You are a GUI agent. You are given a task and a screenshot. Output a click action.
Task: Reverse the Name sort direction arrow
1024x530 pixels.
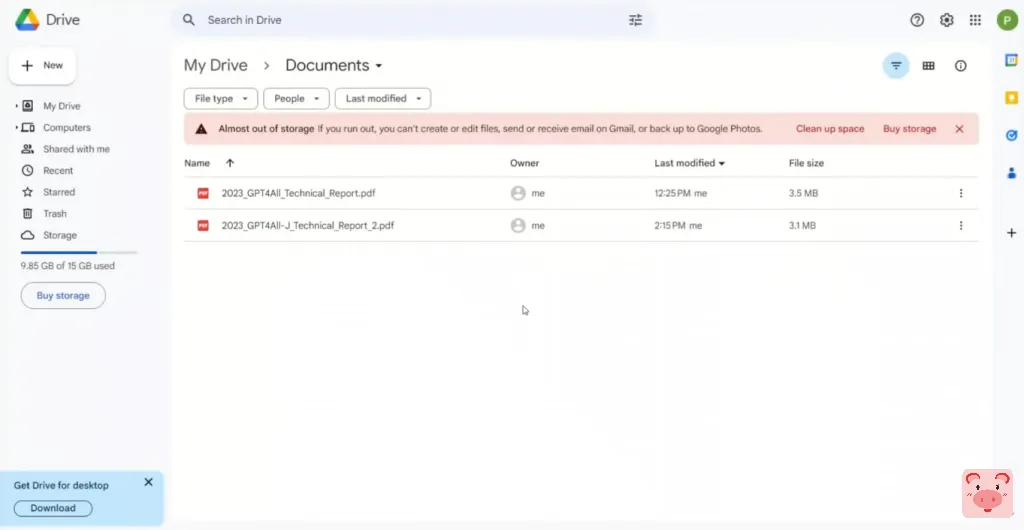230,163
